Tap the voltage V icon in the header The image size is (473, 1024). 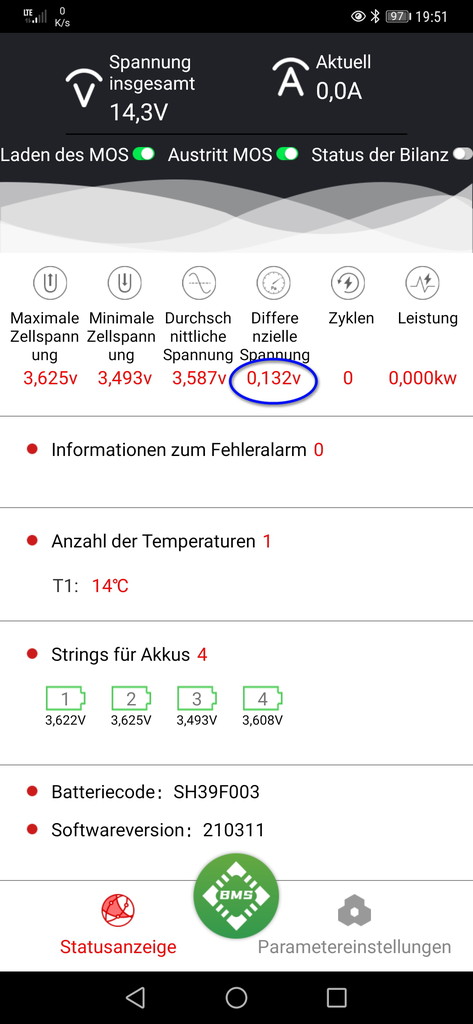84,88
